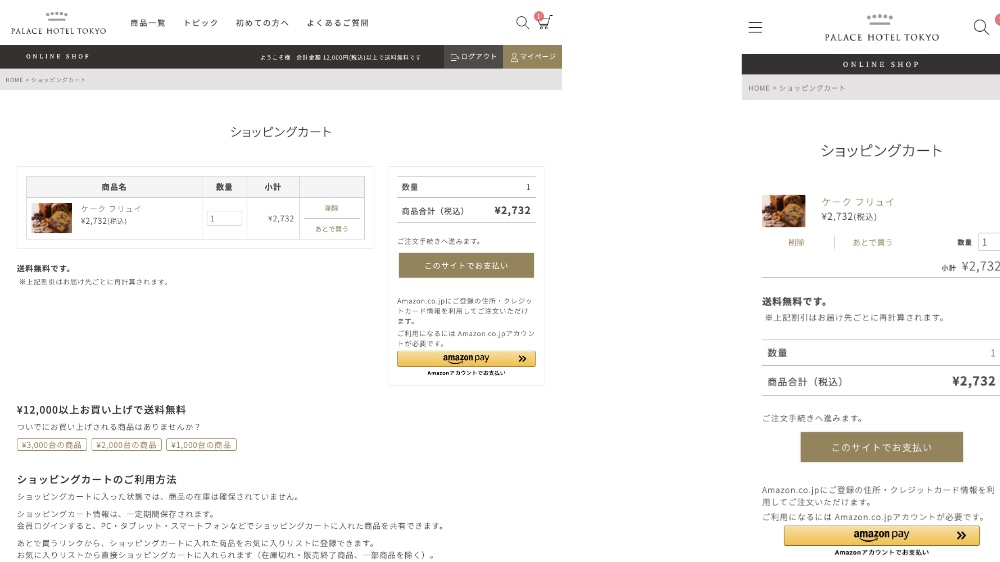Click the ログアウト logout button
The height and width of the screenshot is (562, 1000).
click(x=474, y=57)
